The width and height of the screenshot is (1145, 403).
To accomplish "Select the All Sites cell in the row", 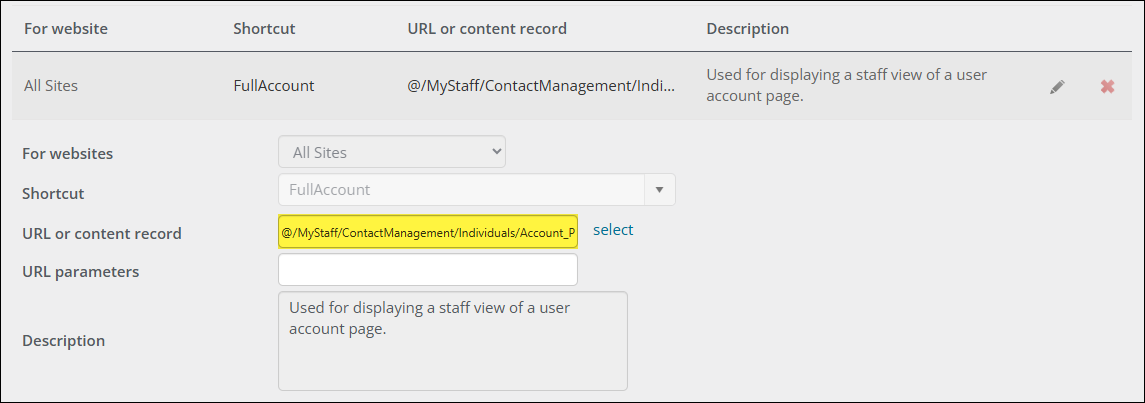I will click(x=51, y=86).
